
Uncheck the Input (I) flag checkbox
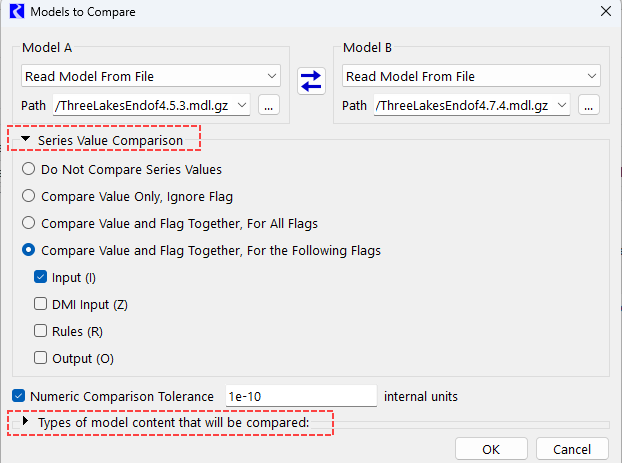point(41,277)
